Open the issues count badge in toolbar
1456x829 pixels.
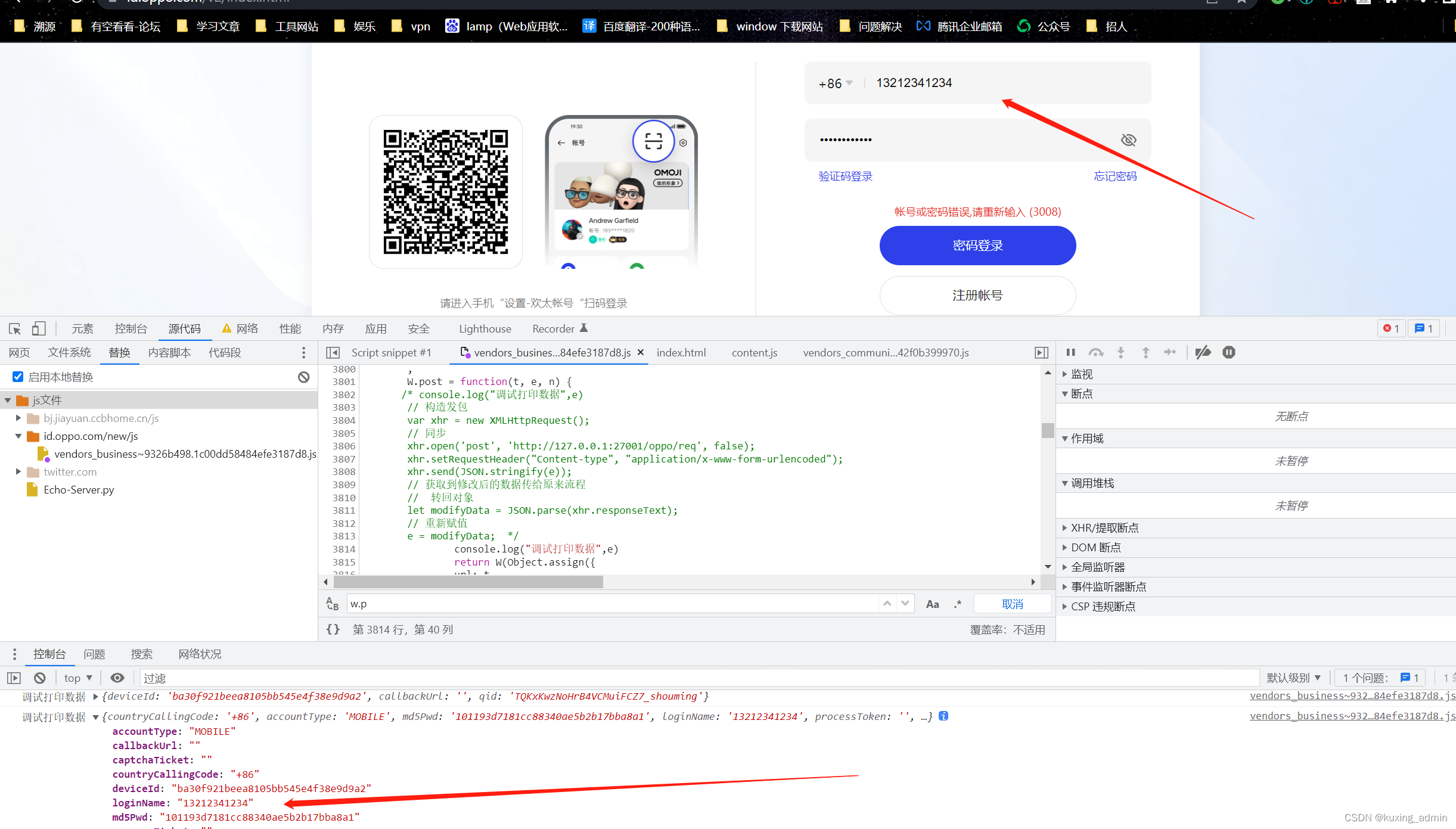[x=1424, y=328]
